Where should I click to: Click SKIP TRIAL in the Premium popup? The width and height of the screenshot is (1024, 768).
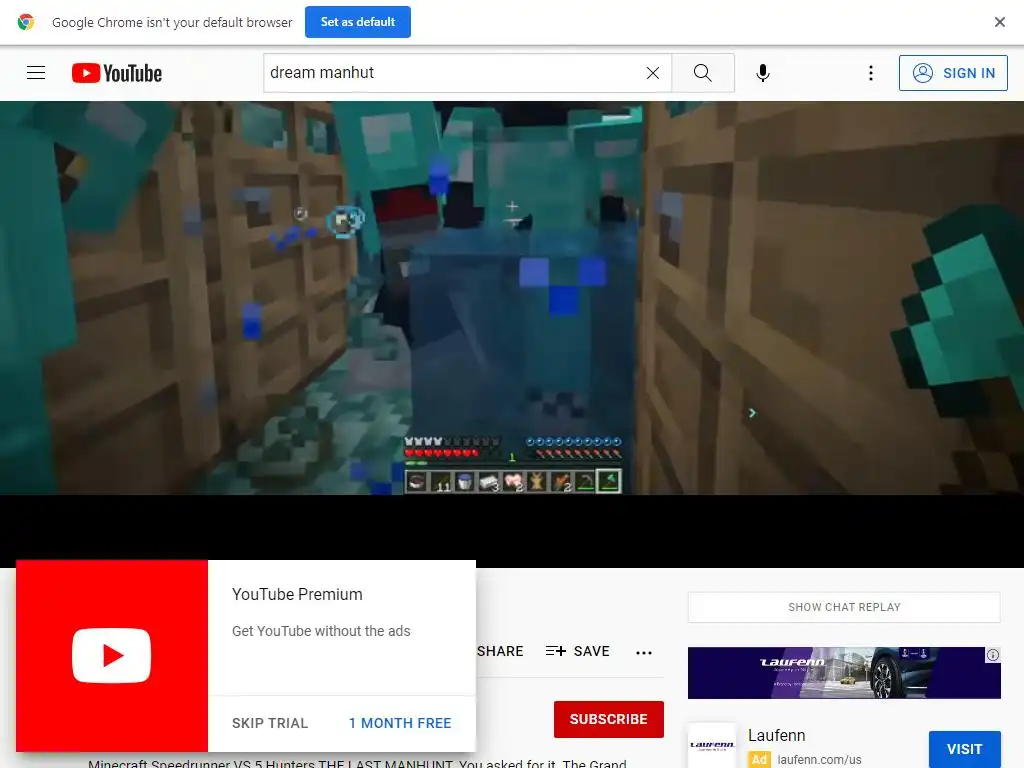point(270,723)
